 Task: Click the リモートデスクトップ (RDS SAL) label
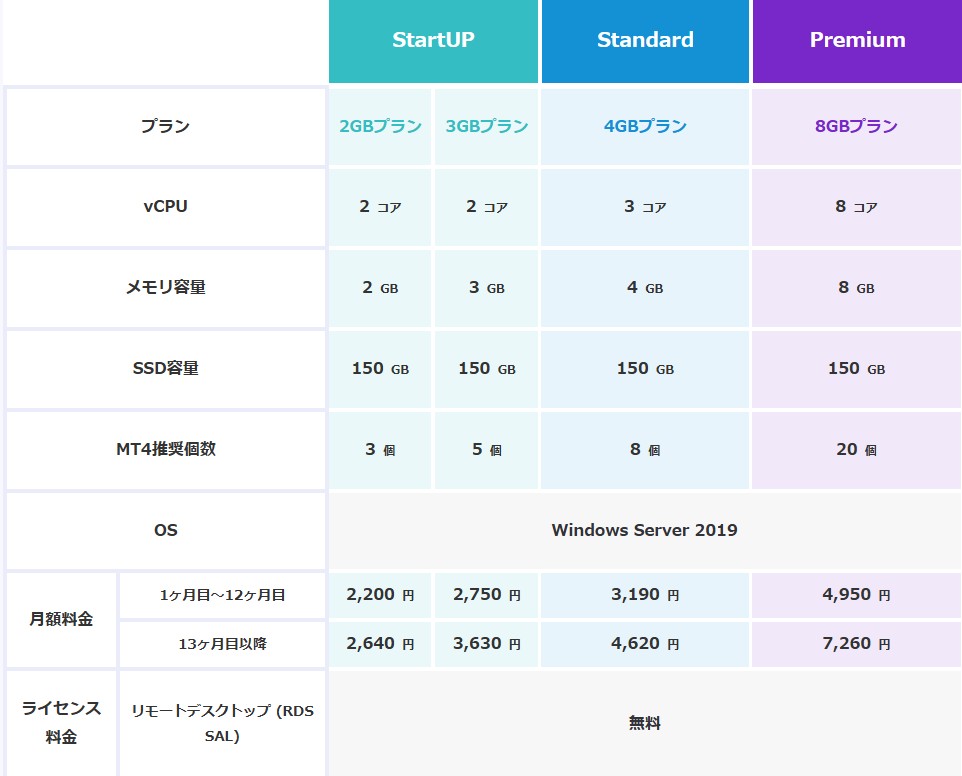pos(222,723)
